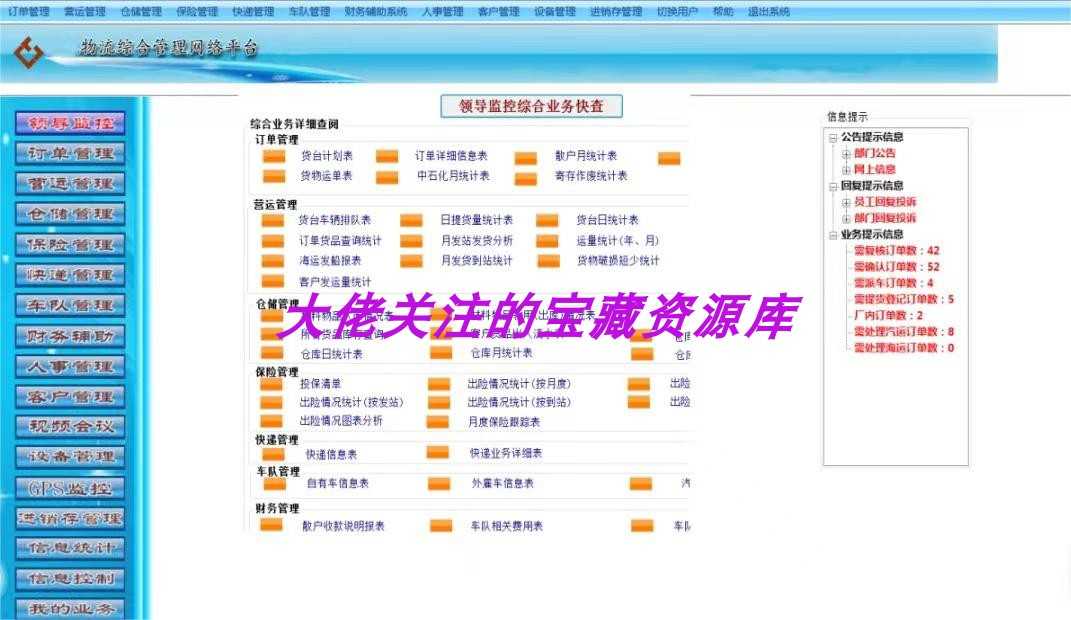Open the 出险情况统计(按发站) report link
Screen dimensions: 1071x620
352,402
